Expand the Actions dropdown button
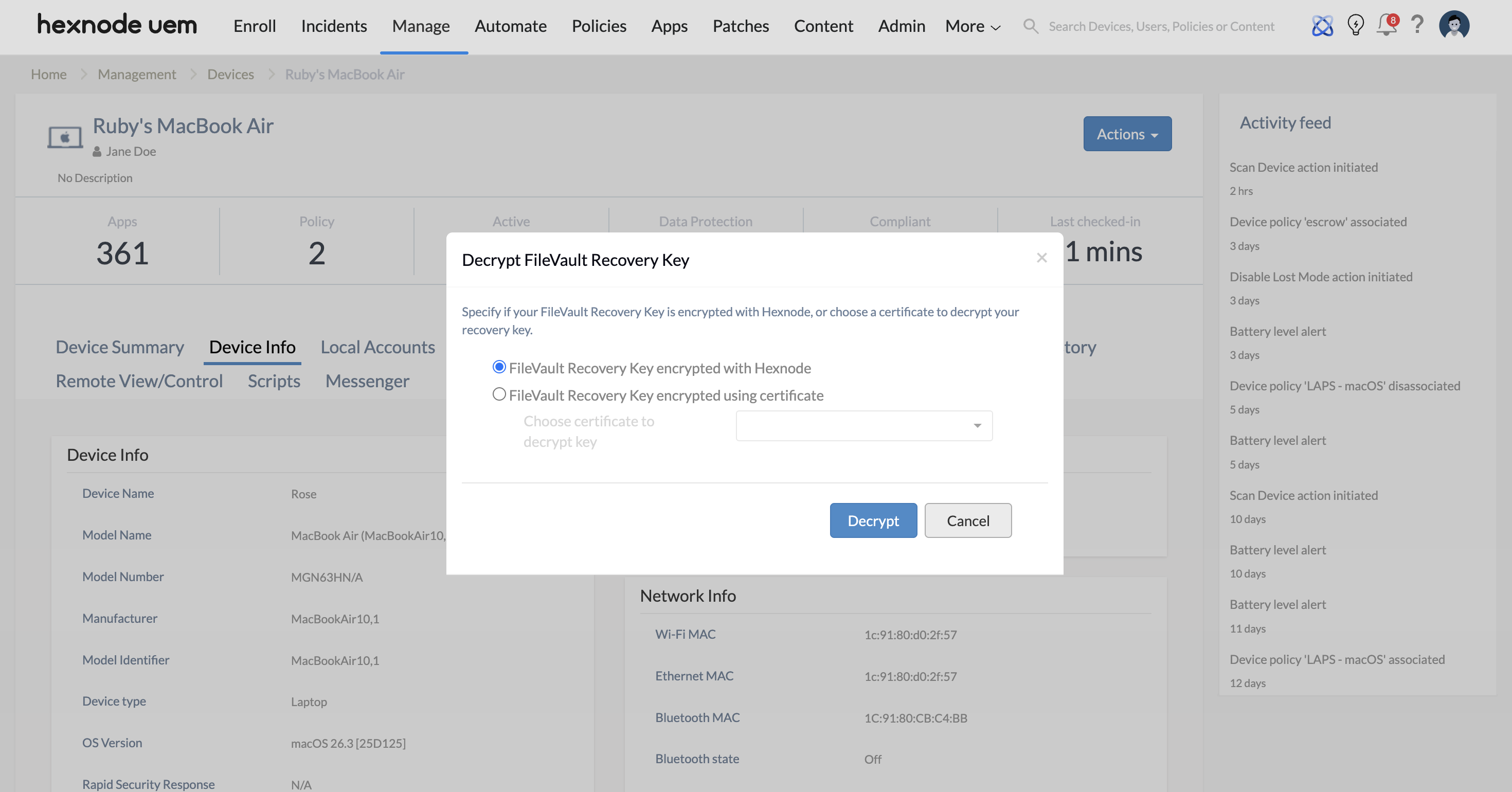This screenshot has width=1512, height=792. (1127, 134)
